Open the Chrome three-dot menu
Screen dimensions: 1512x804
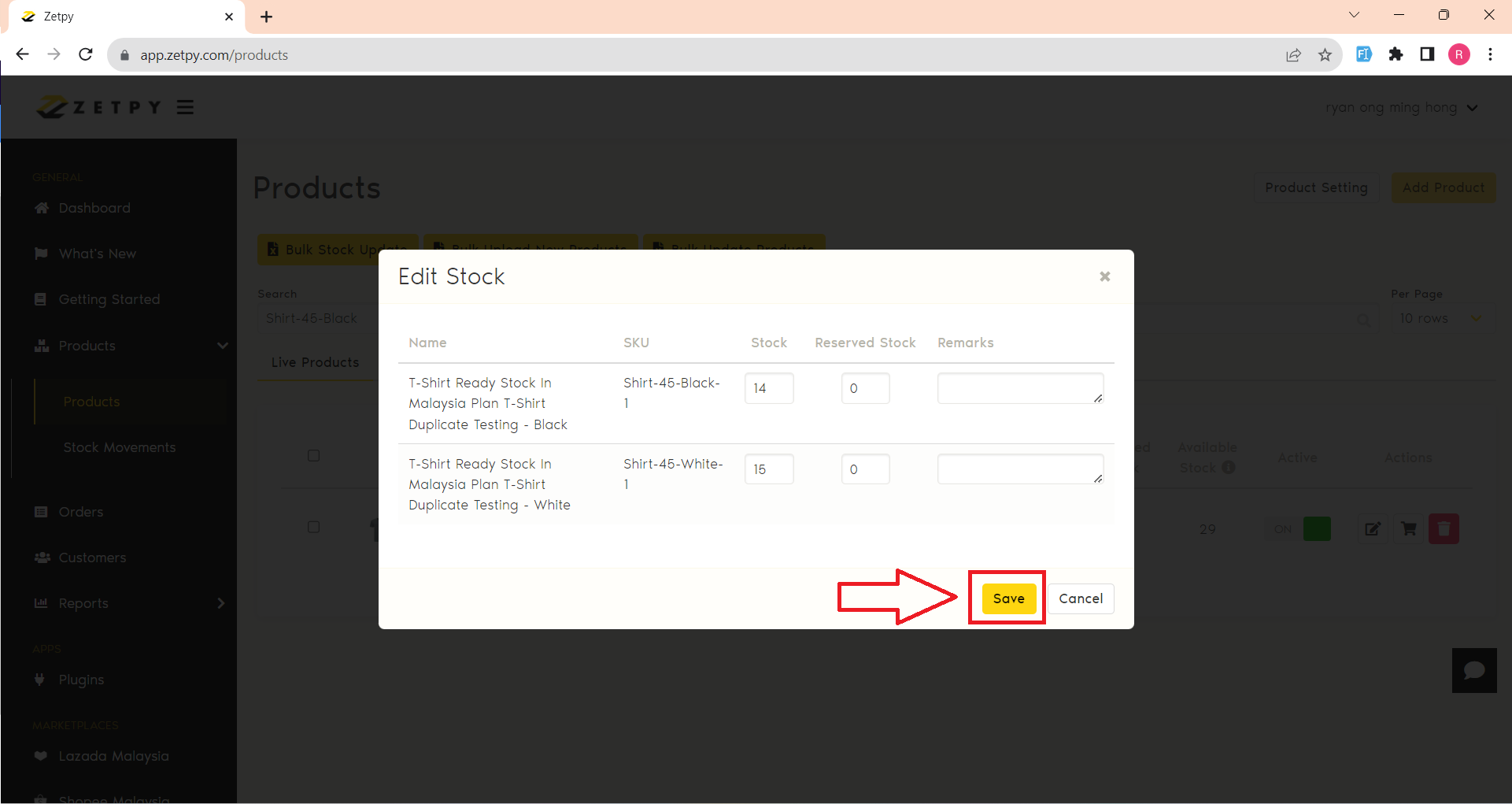[1490, 54]
